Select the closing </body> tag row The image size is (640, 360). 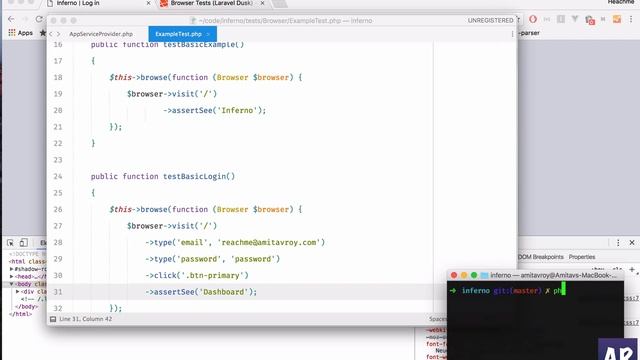pyautogui.click(x=27, y=307)
